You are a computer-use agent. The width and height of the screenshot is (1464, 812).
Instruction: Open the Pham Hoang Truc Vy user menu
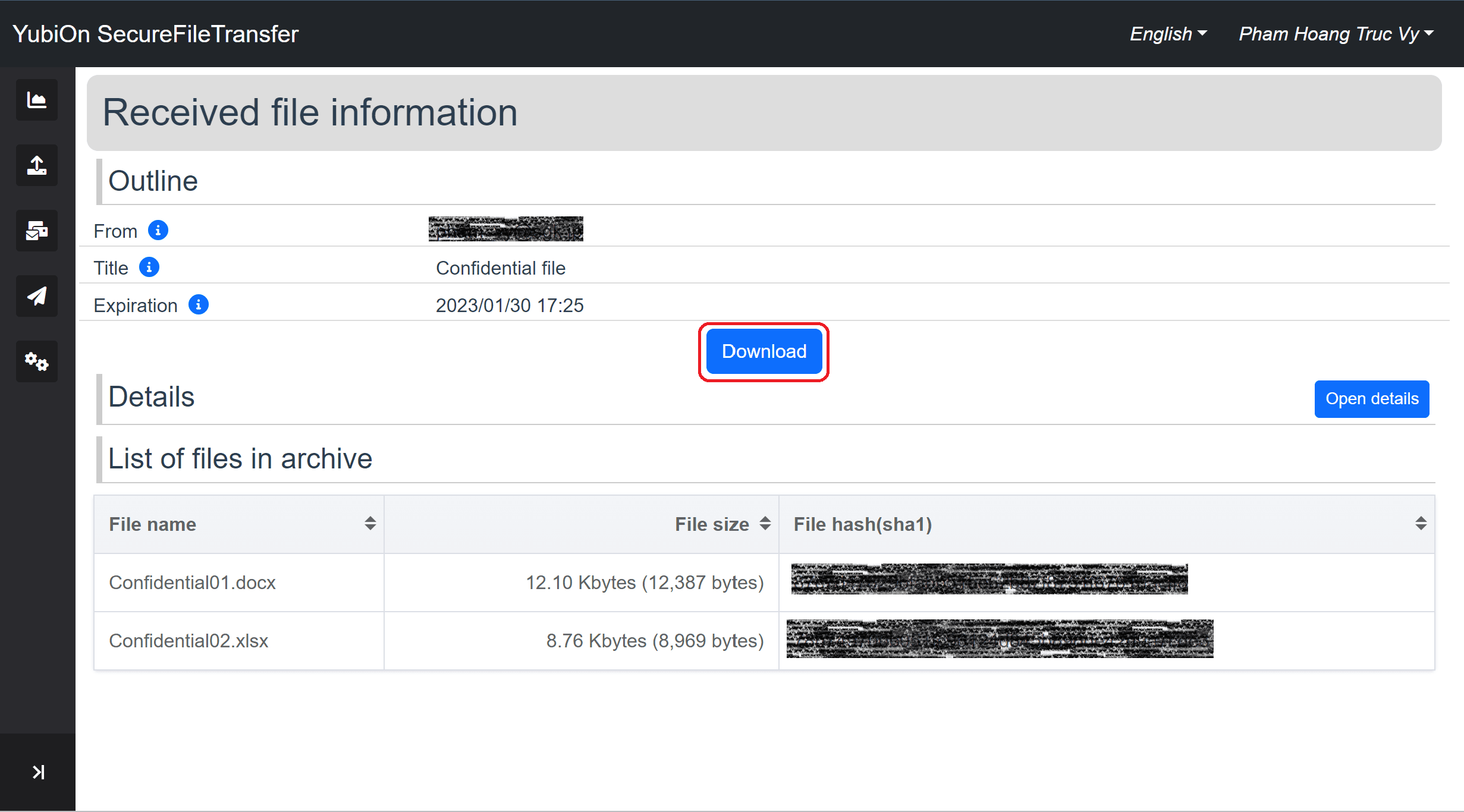(x=1336, y=34)
